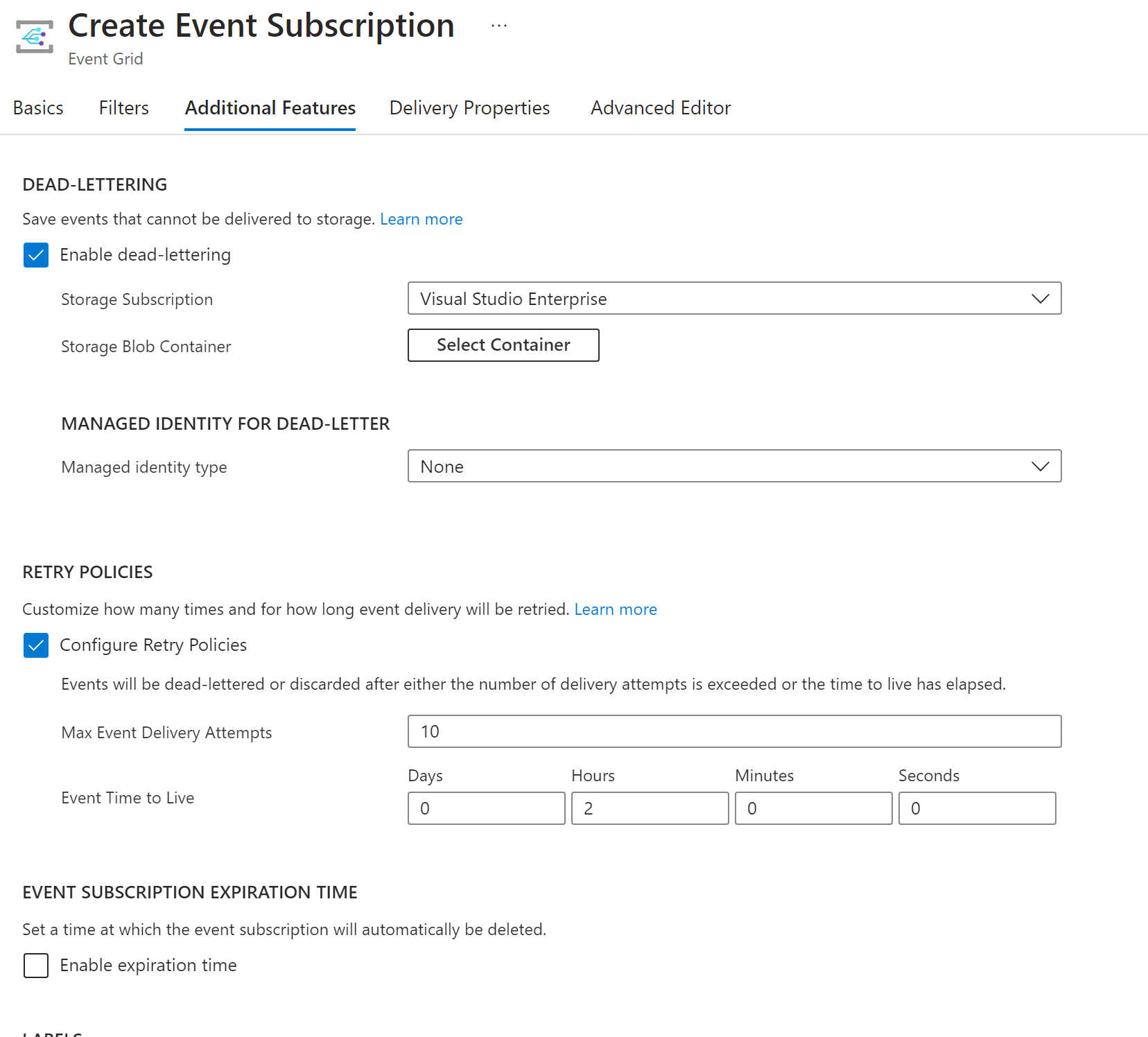Uncheck Enable dead-lettering checkbox

pyautogui.click(x=36, y=255)
